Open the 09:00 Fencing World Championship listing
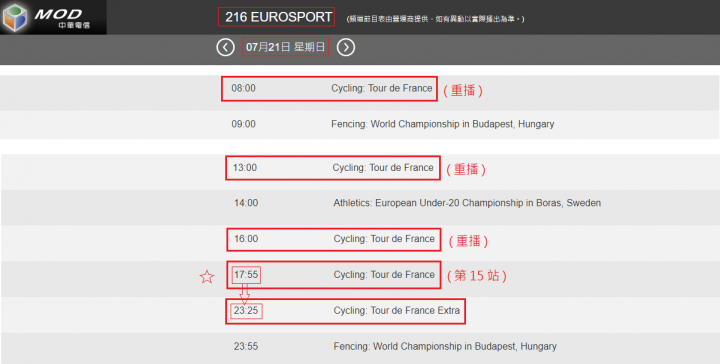 click(x=393, y=124)
